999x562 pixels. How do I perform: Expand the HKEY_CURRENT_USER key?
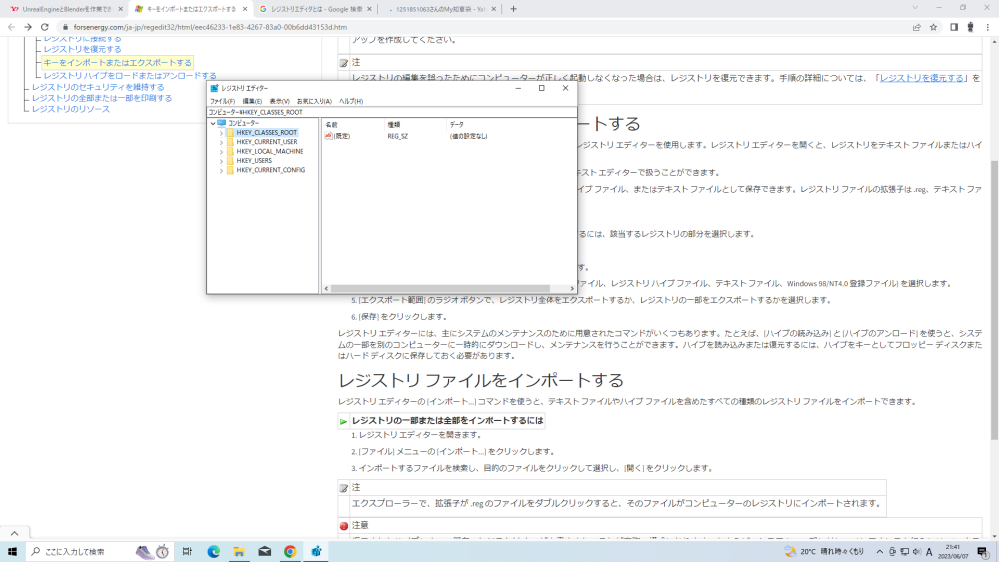(x=221, y=142)
